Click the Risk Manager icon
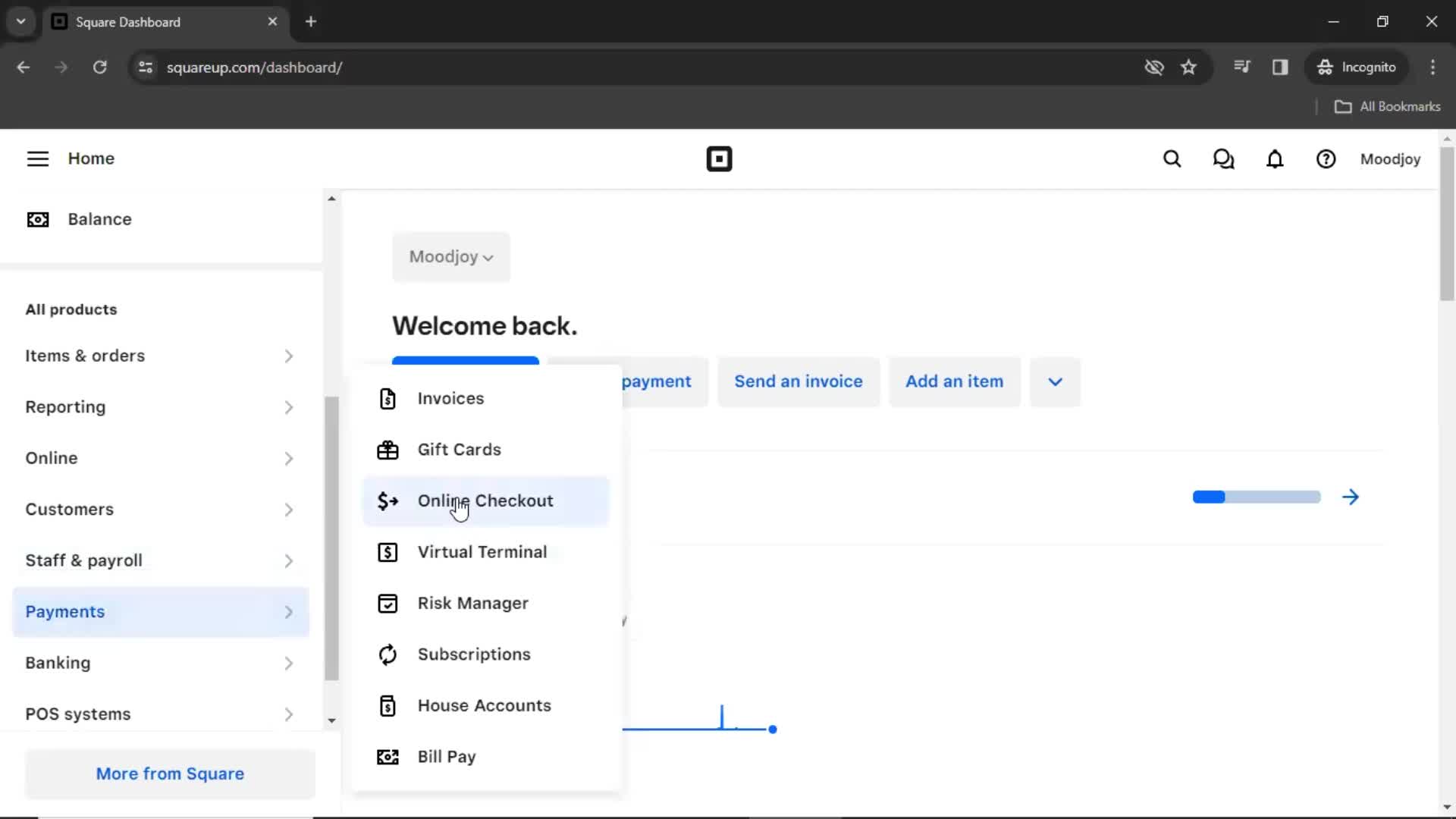 (388, 603)
